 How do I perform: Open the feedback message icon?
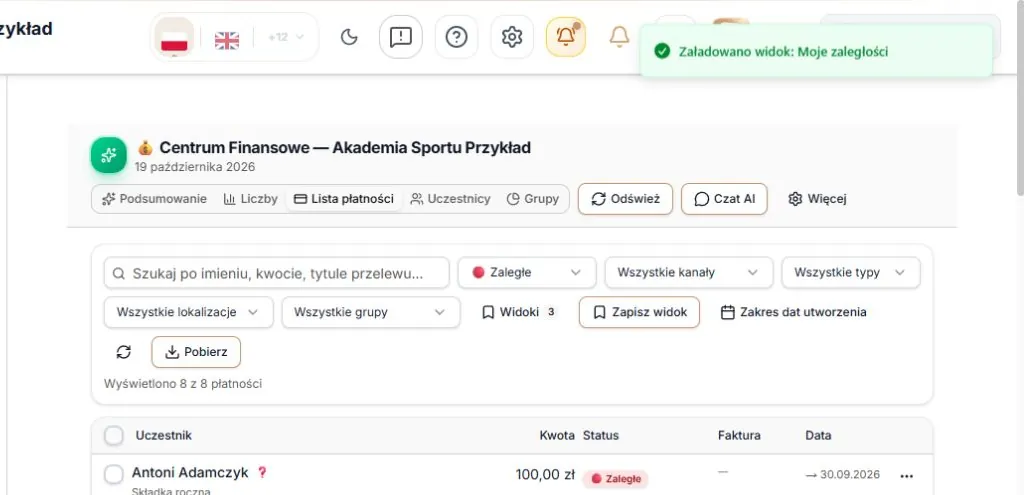pyautogui.click(x=400, y=37)
